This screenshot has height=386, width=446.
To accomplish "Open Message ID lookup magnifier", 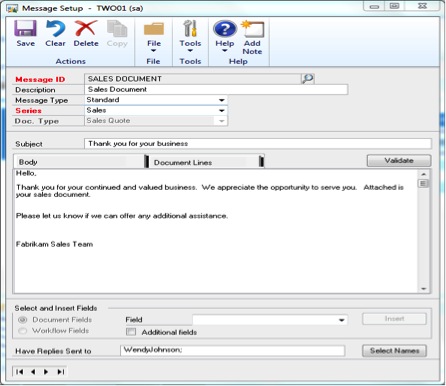I will (x=307, y=79).
